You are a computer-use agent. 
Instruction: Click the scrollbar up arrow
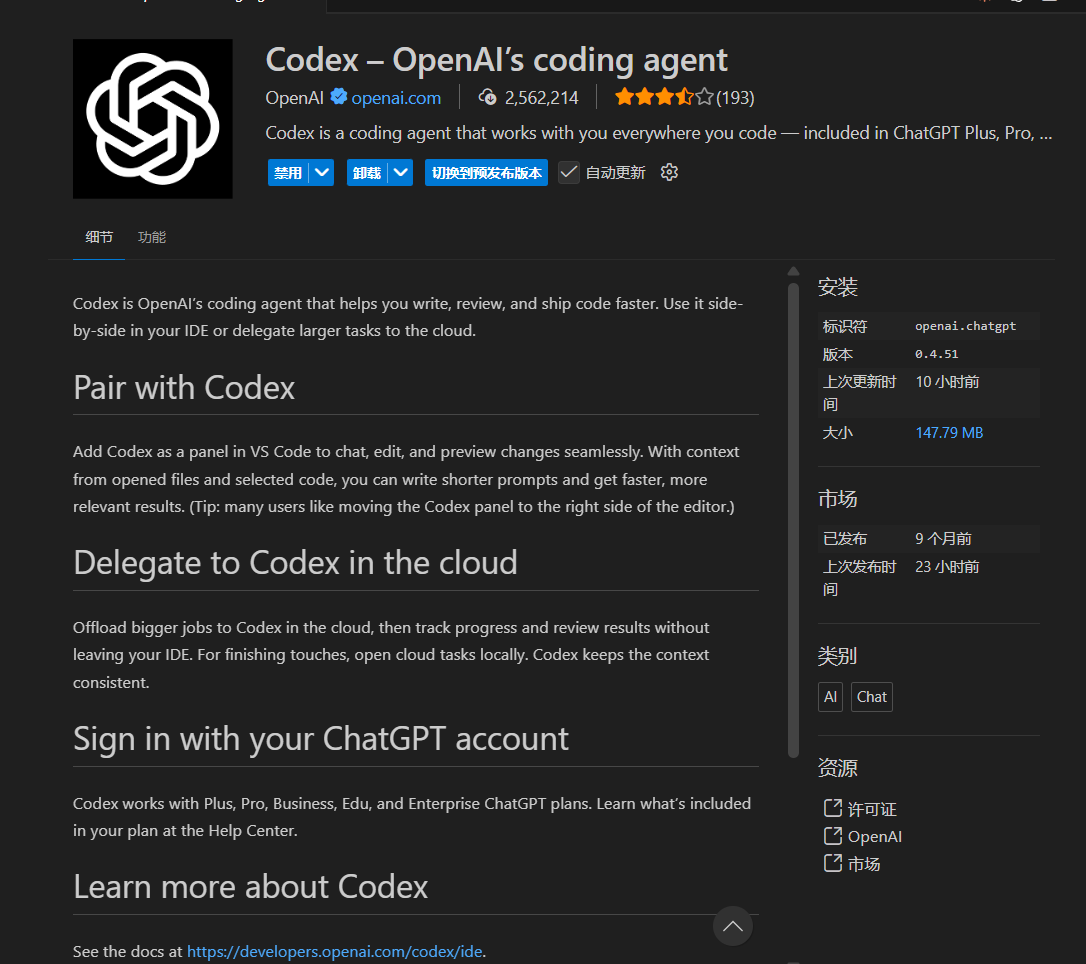point(794,271)
